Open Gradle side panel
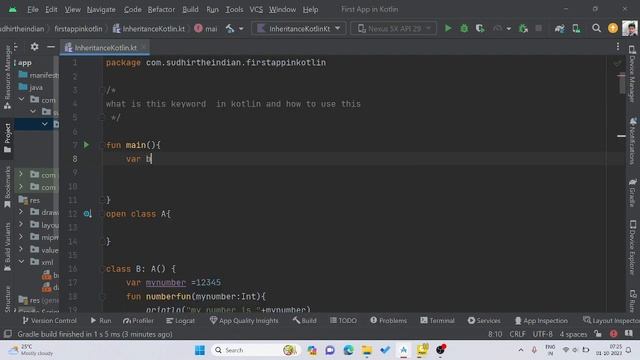This screenshot has height=360, width=640. pyautogui.click(x=632, y=192)
